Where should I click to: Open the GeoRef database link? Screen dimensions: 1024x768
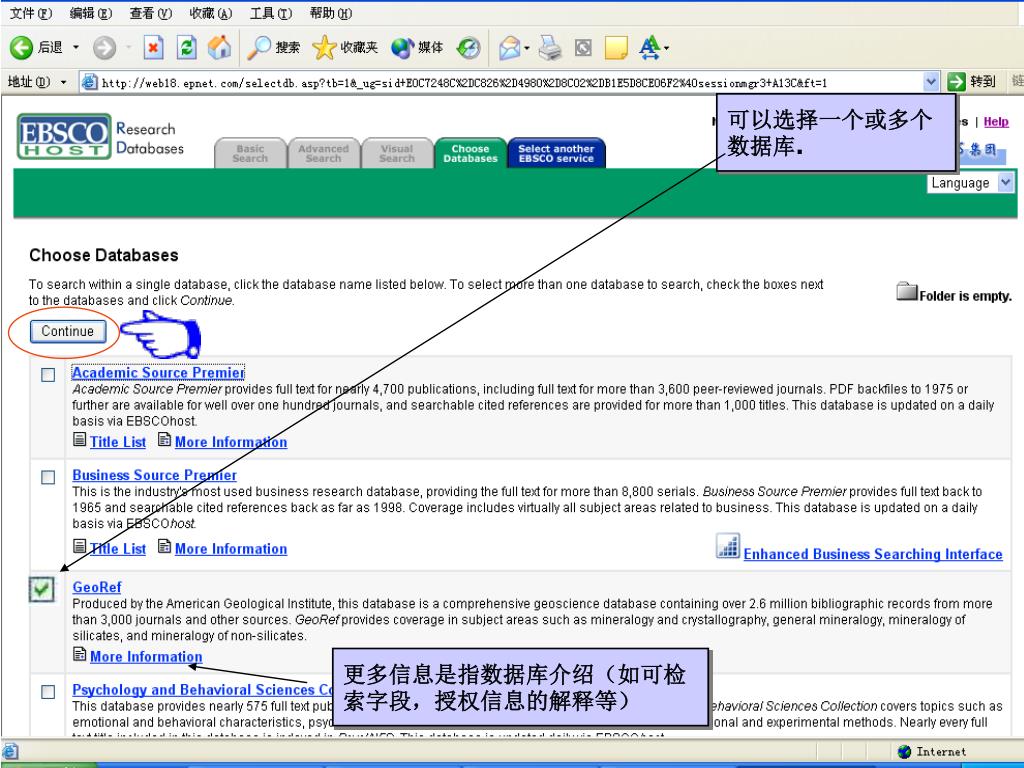pyautogui.click(x=97, y=587)
